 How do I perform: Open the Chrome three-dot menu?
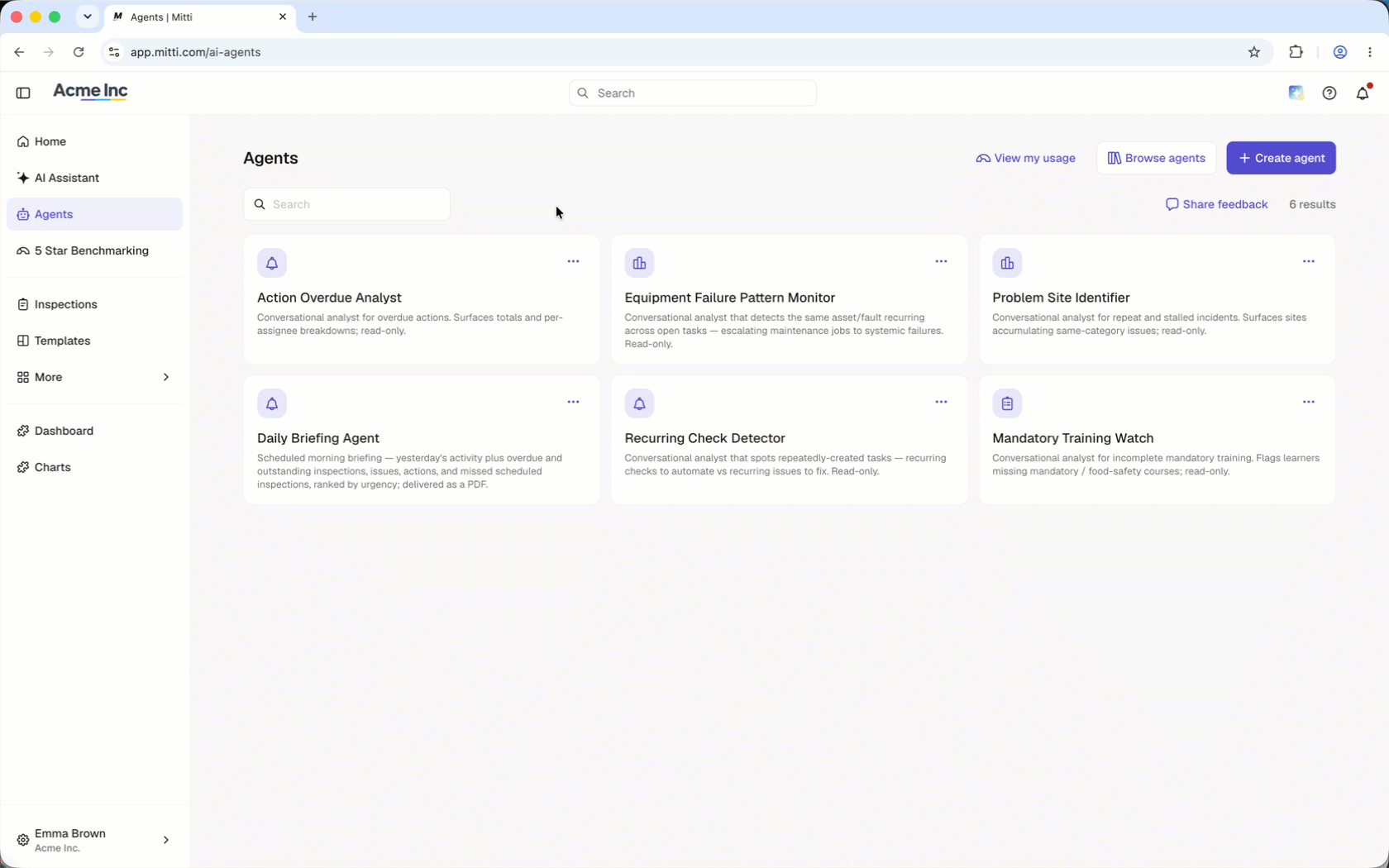click(1370, 52)
